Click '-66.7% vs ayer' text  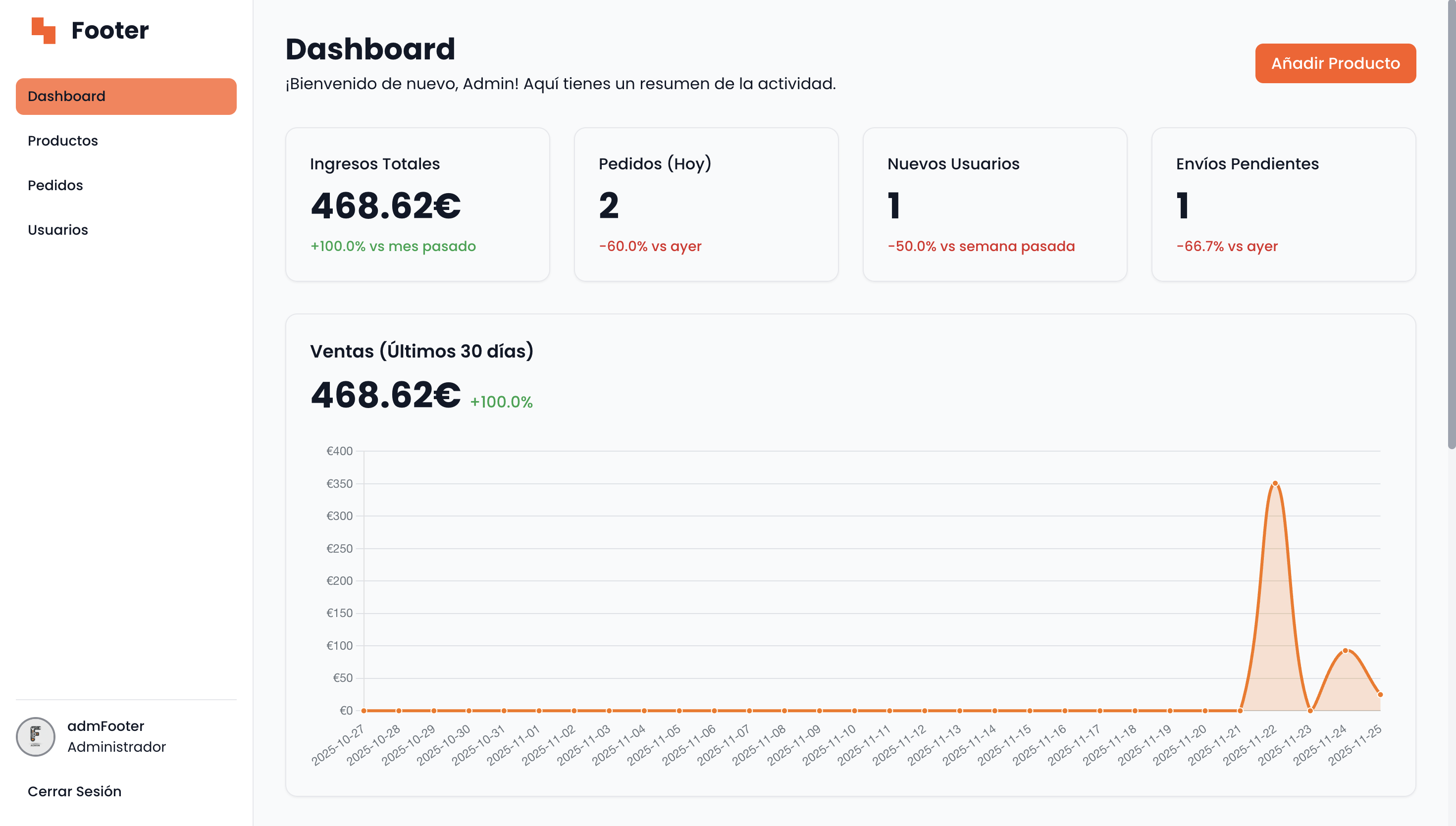1227,246
